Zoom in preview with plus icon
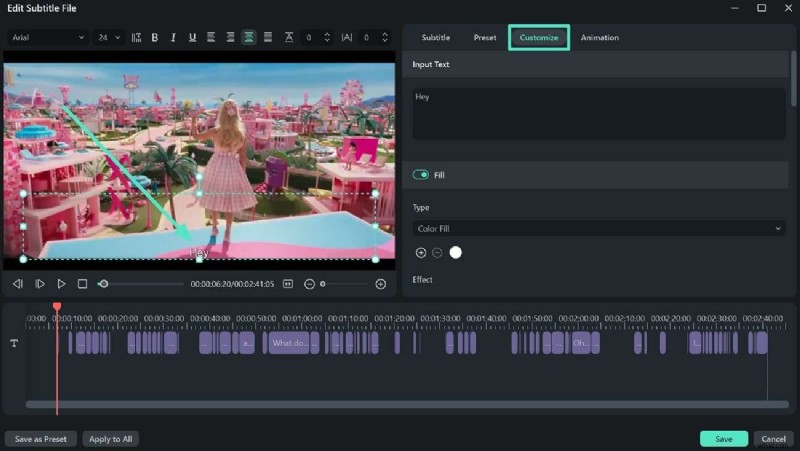The height and width of the screenshot is (451, 800). pos(380,284)
